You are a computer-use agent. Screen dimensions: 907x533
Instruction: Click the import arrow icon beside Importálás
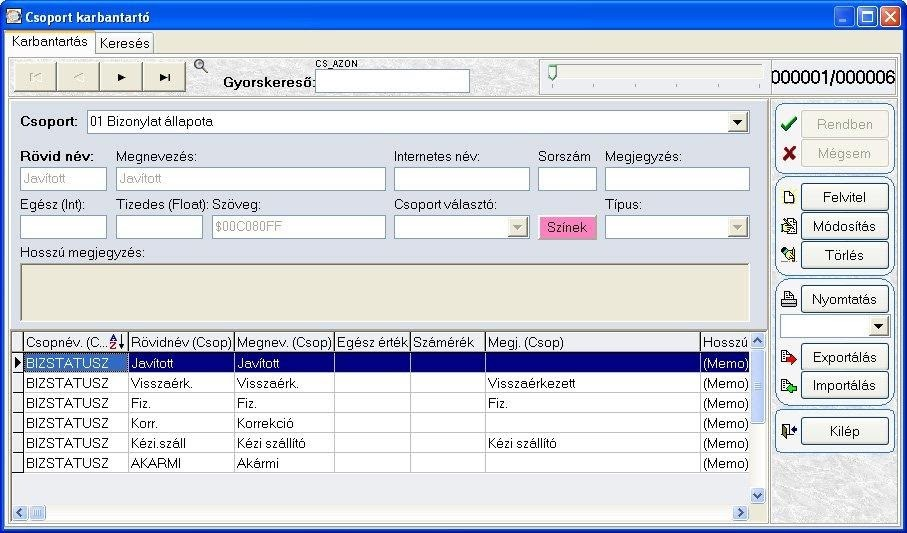[x=788, y=385]
